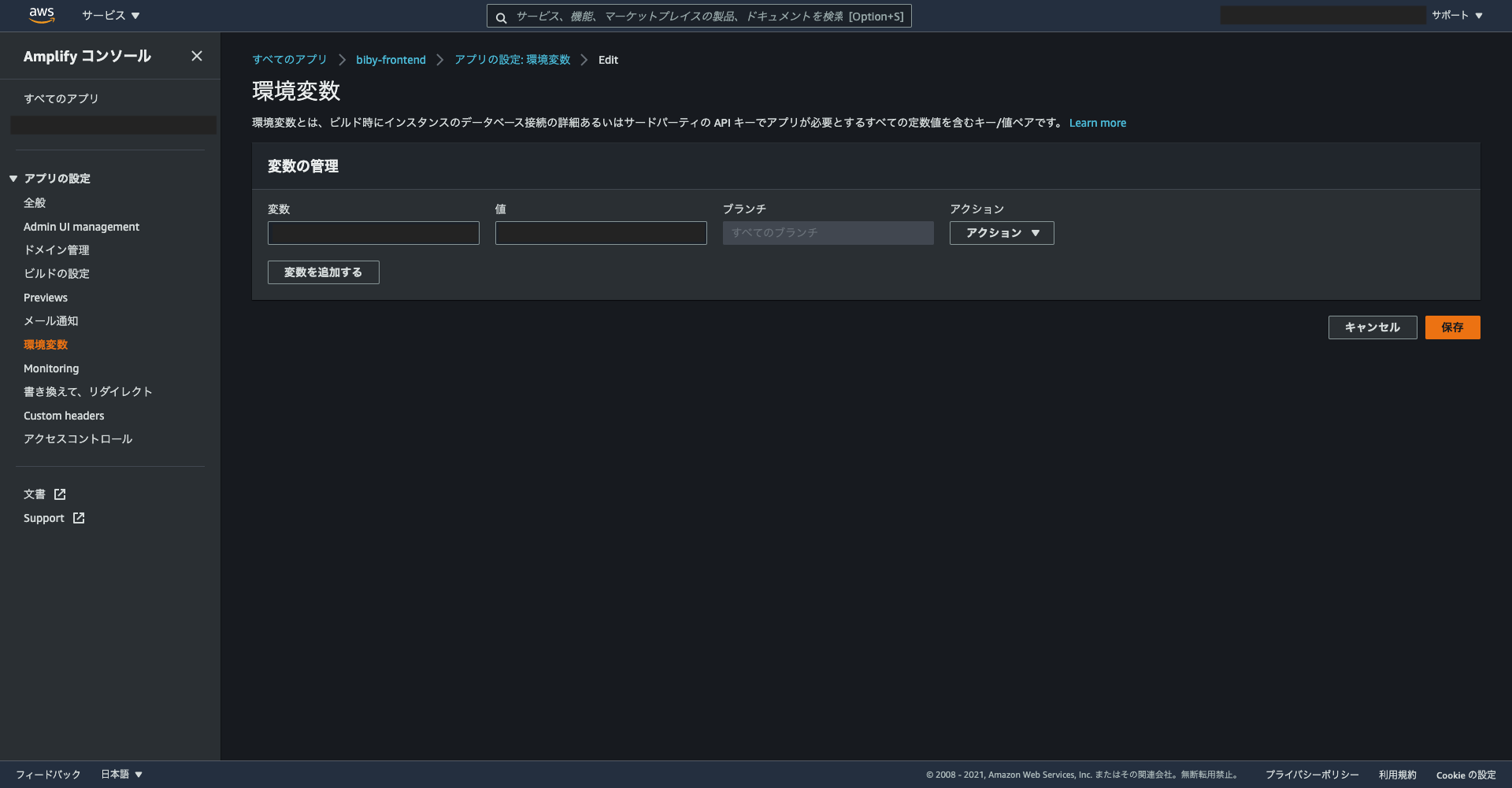This screenshot has width=1512, height=788.
Task: Focus the AWS services search box
Action: click(699, 16)
